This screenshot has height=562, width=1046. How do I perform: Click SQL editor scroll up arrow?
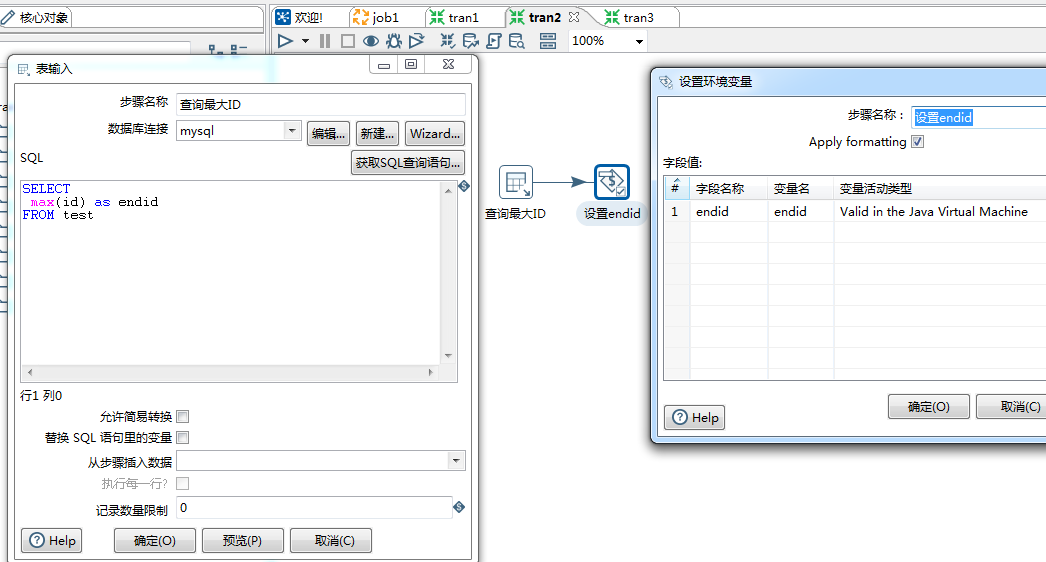pyautogui.click(x=448, y=191)
